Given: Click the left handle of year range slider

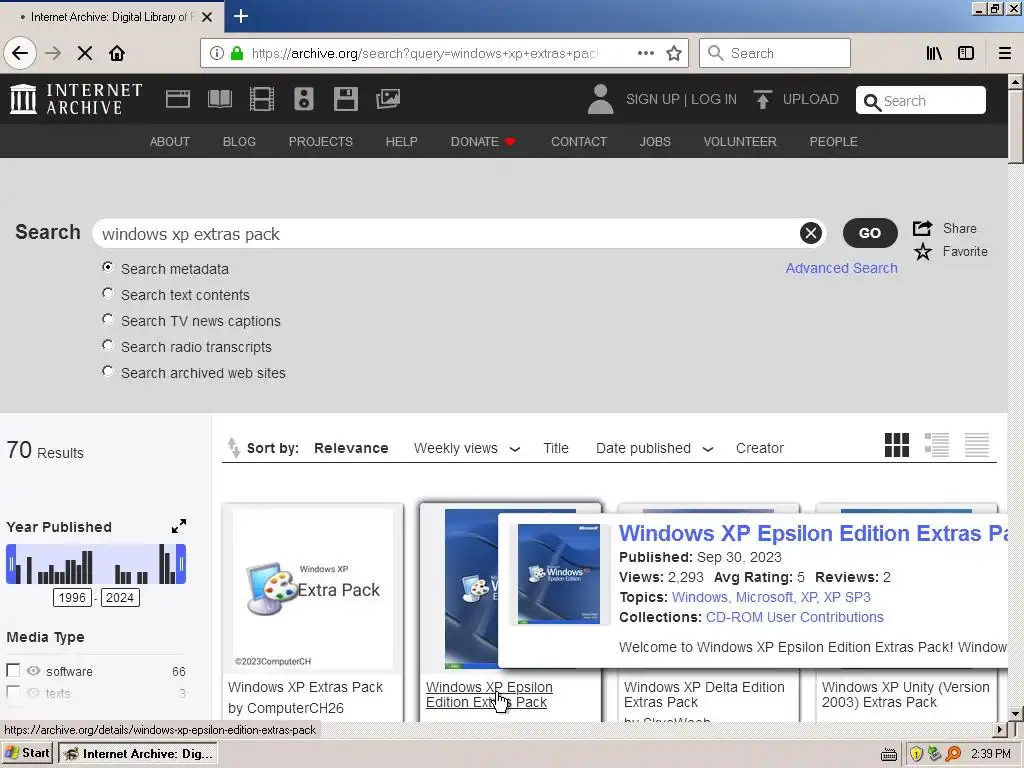Looking at the screenshot, I should 10,564.
